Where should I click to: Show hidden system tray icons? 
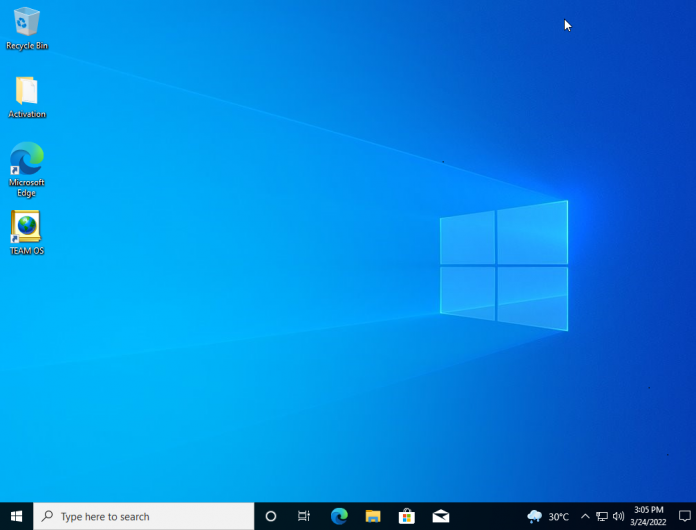coord(585,516)
